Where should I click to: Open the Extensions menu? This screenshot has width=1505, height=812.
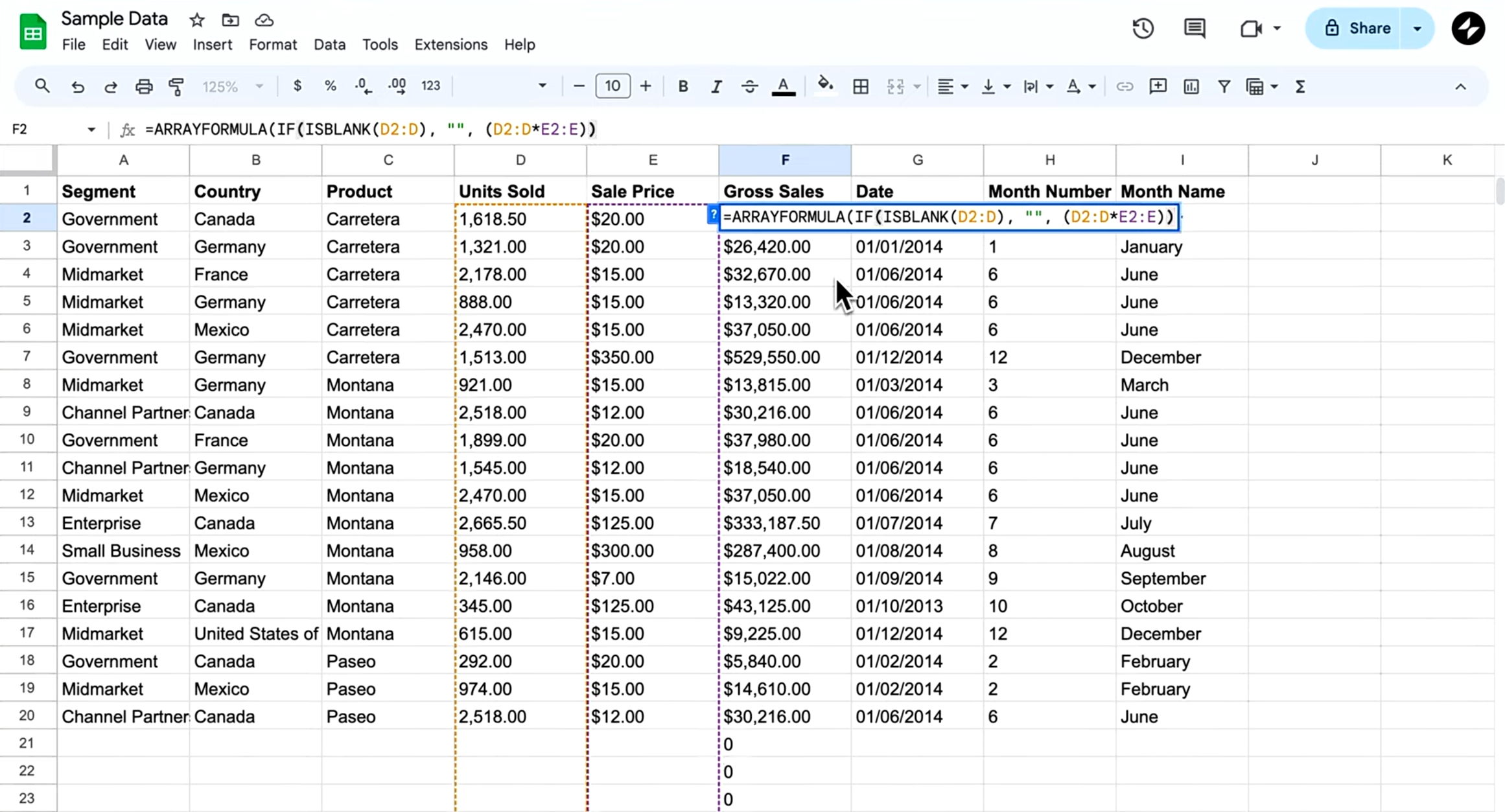(450, 45)
